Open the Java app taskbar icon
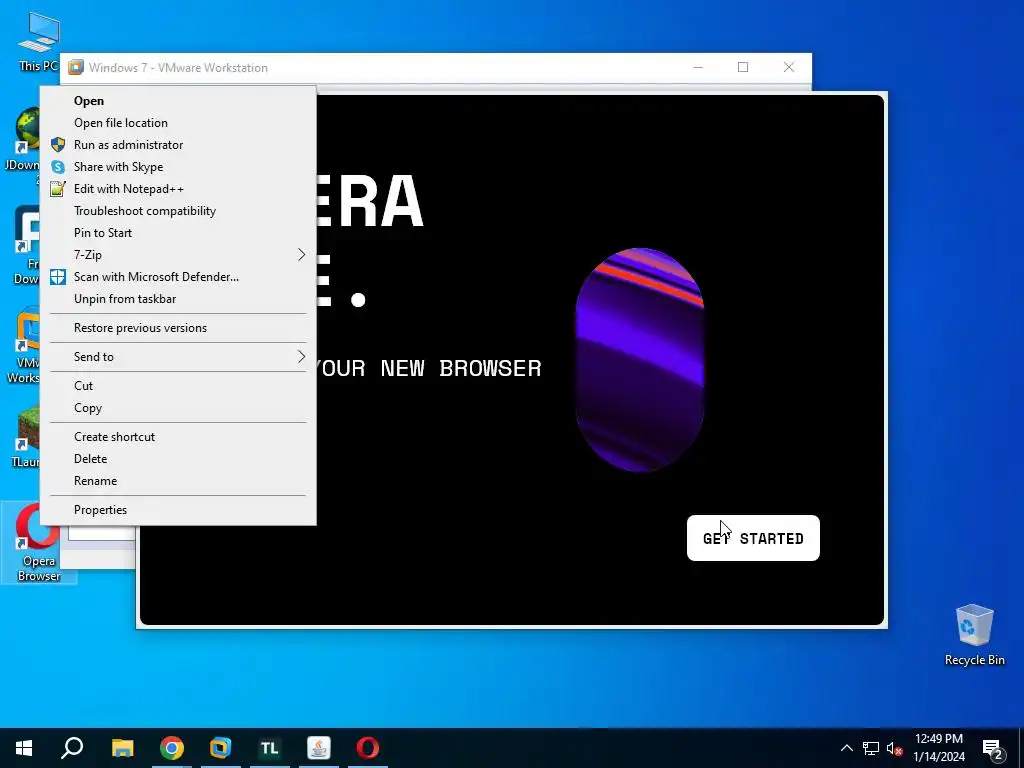Viewport: 1024px width, 768px height. (x=319, y=748)
